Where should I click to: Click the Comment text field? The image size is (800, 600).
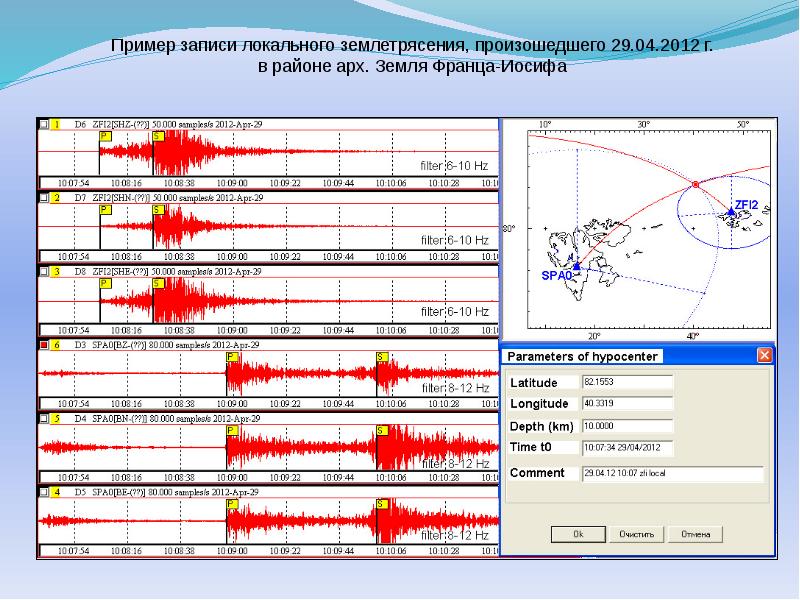pyautogui.click(x=673, y=473)
